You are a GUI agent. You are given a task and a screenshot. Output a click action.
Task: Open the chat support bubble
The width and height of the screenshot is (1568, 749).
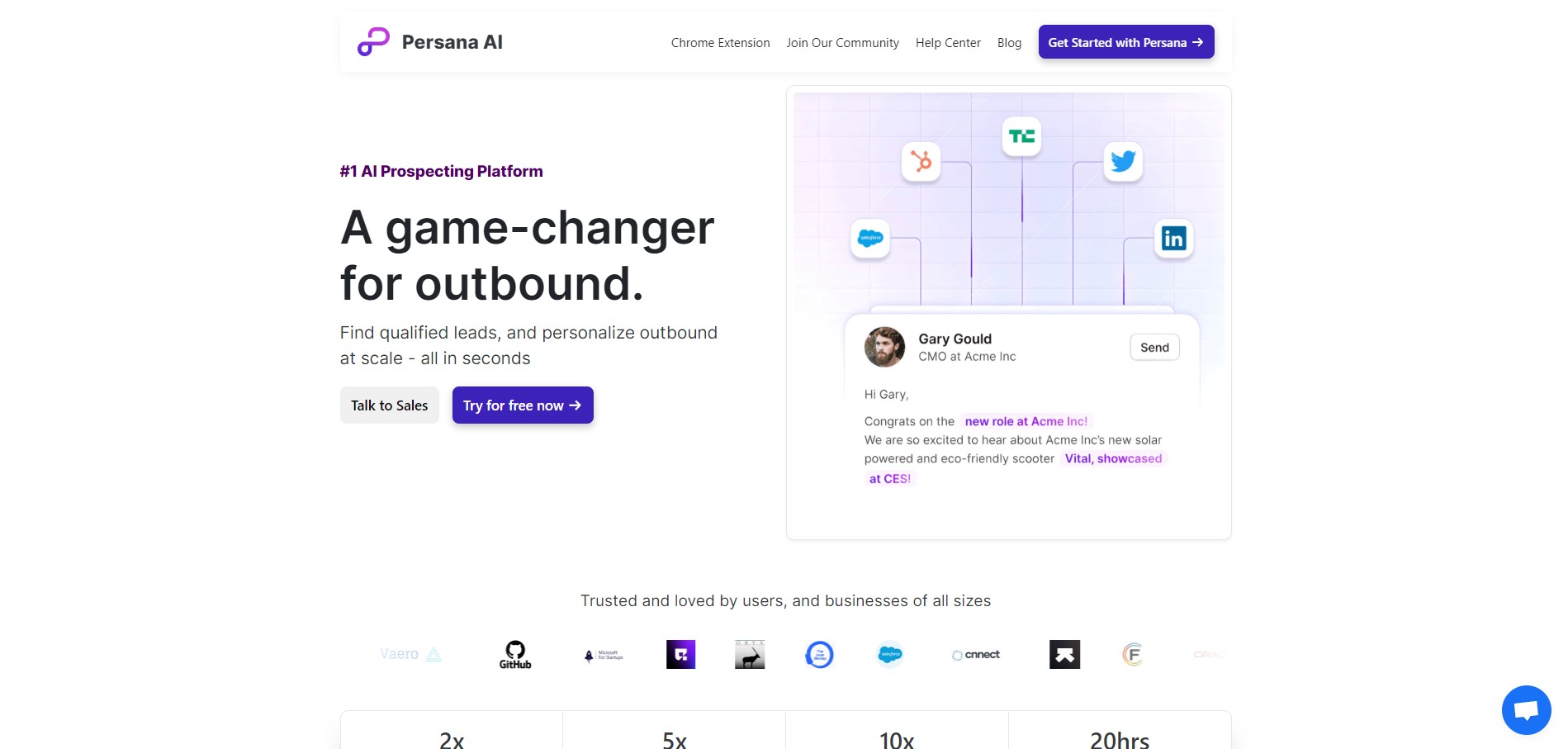coord(1526,709)
